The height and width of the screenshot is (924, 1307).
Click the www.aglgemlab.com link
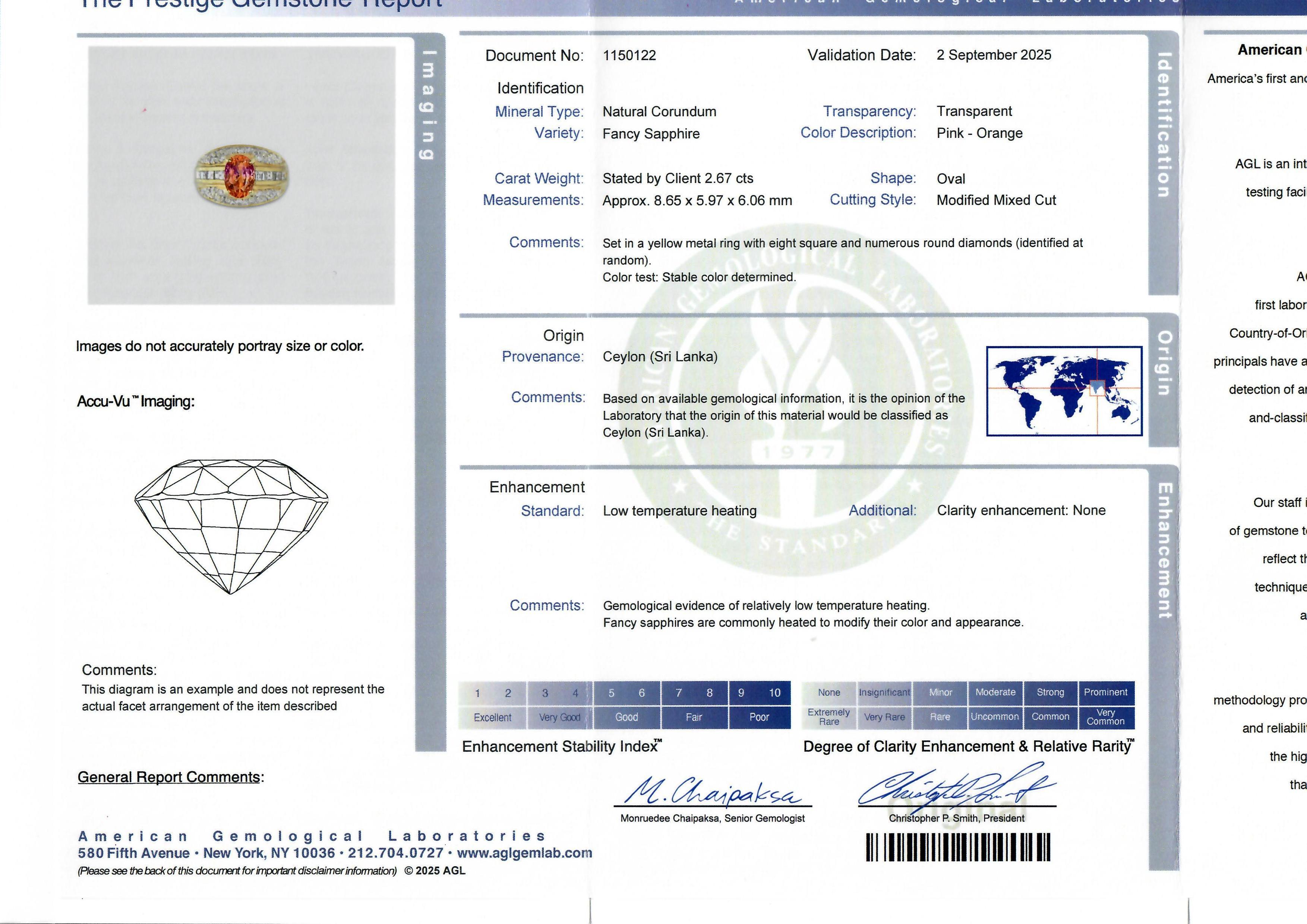click(x=524, y=853)
